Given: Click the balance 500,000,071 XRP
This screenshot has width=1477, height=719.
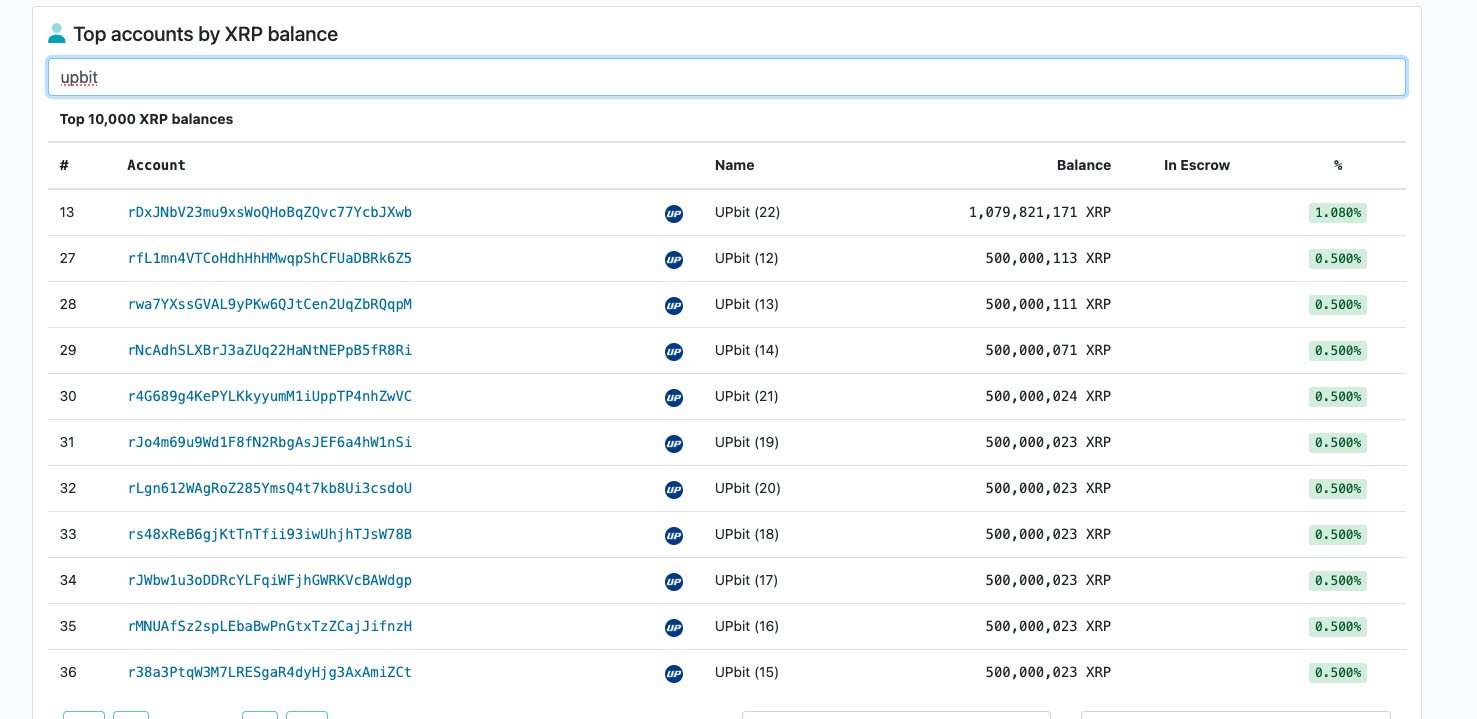Looking at the screenshot, I should (1048, 350).
